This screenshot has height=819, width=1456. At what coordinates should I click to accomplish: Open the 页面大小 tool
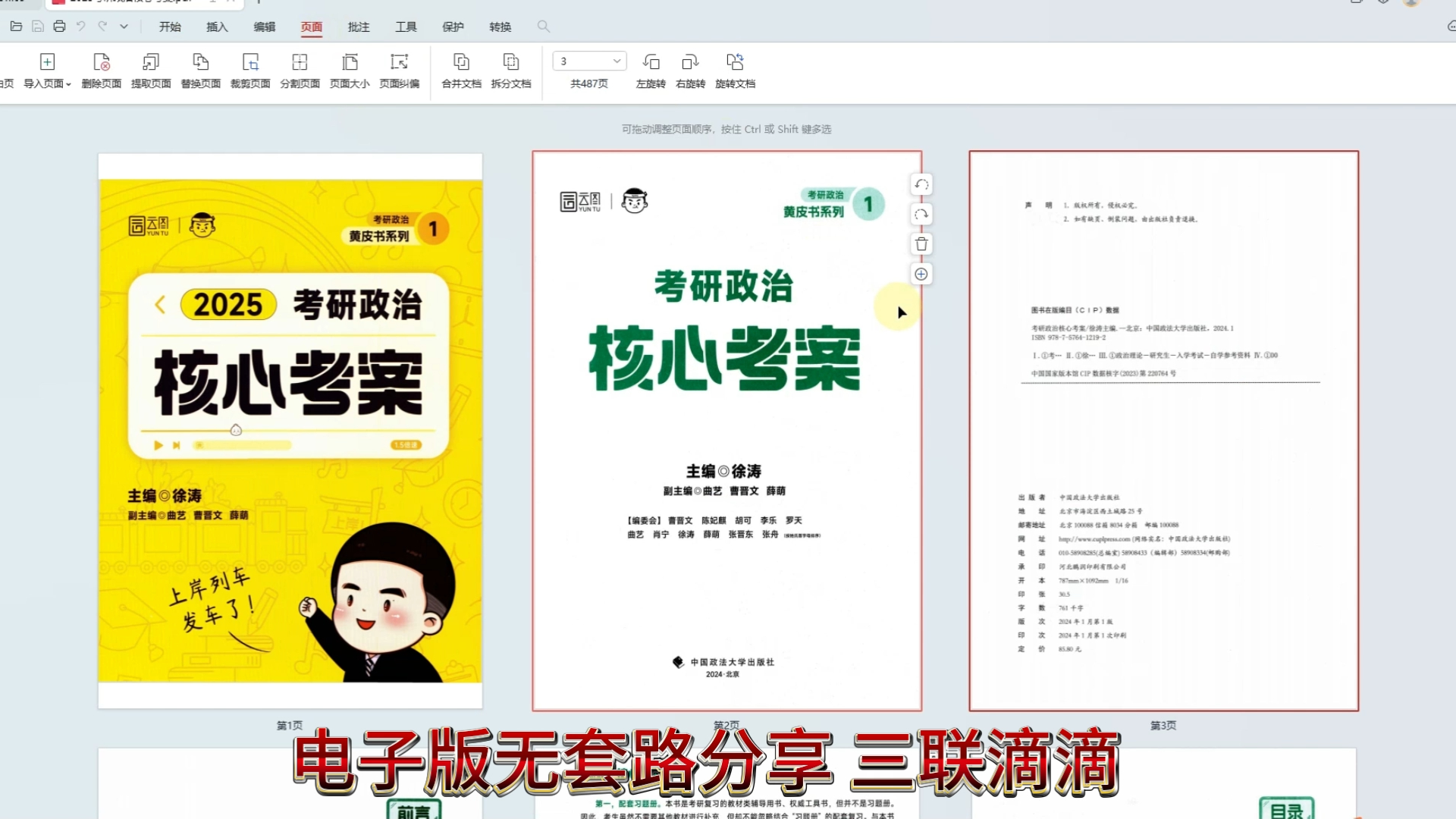coord(350,71)
